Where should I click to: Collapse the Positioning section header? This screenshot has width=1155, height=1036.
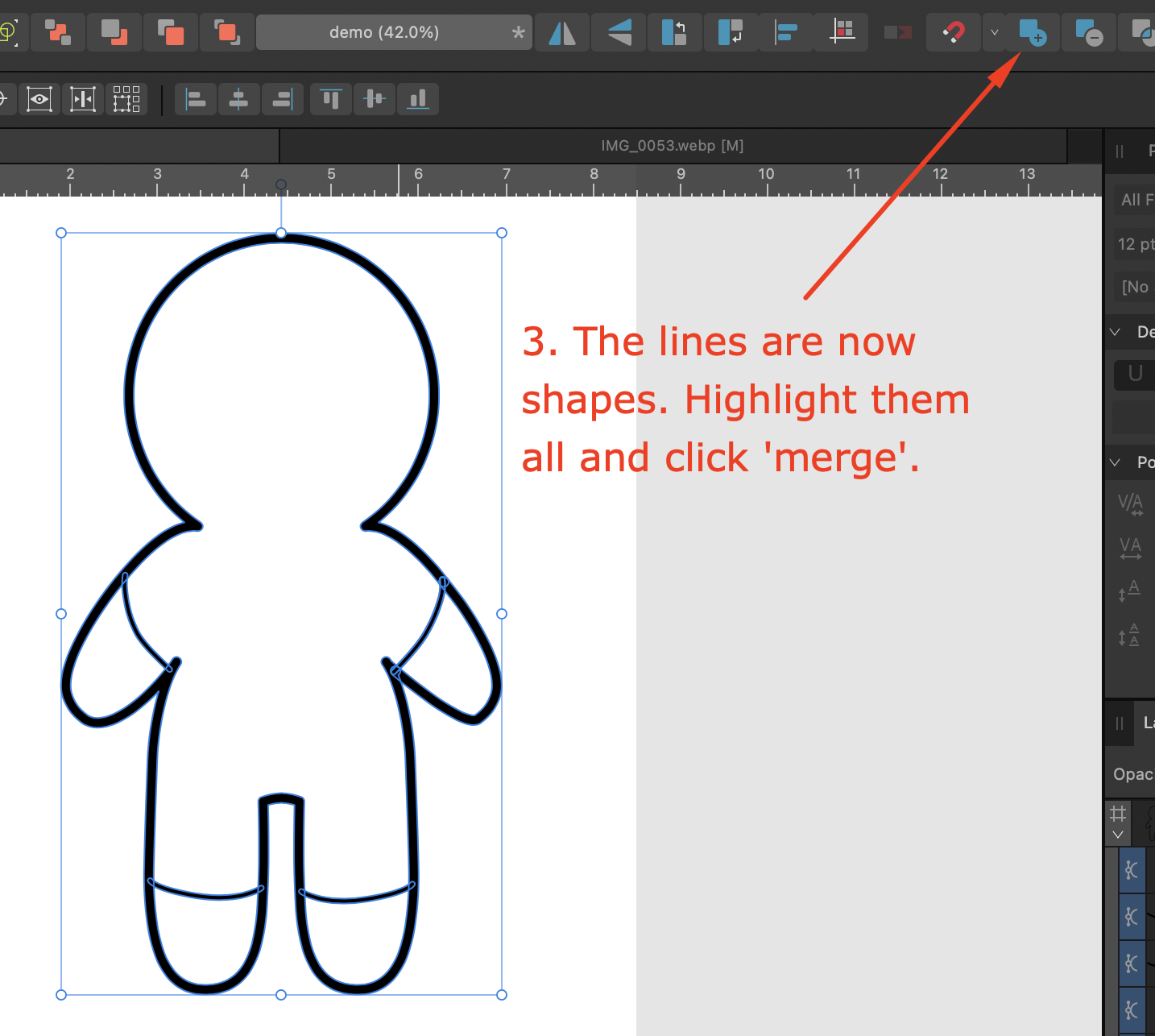(x=1116, y=462)
